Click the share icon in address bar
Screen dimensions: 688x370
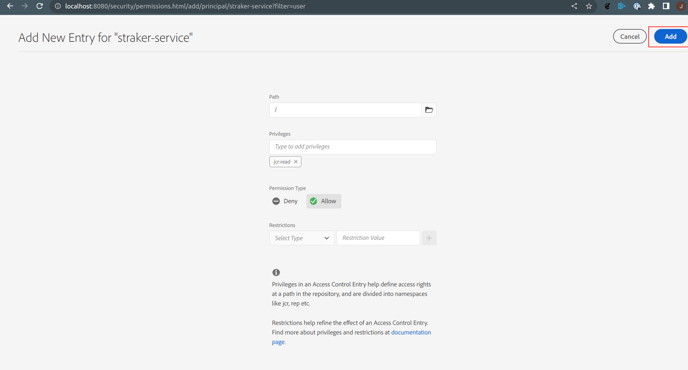click(574, 6)
